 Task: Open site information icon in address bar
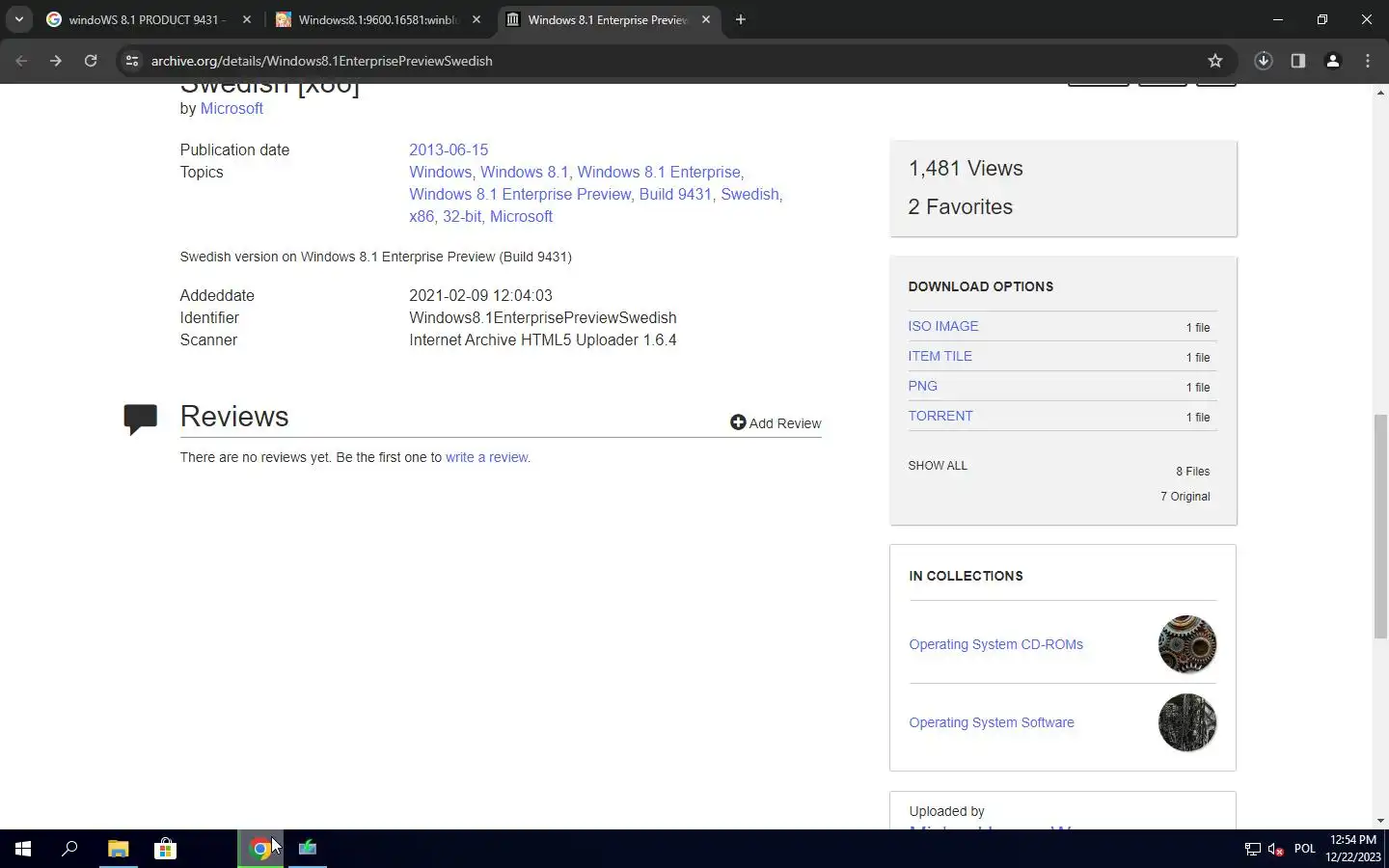pos(132,61)
